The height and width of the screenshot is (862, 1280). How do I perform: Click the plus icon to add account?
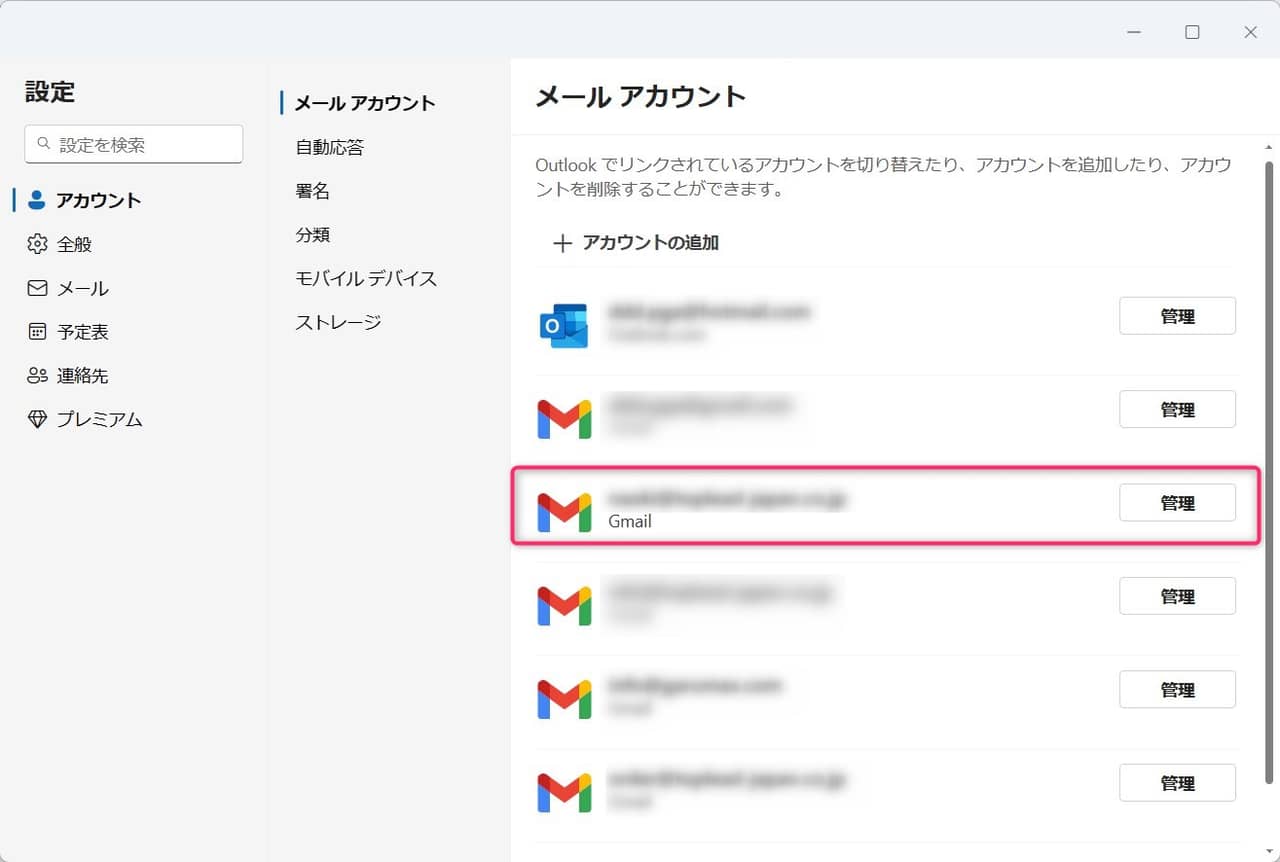(563, 243)
